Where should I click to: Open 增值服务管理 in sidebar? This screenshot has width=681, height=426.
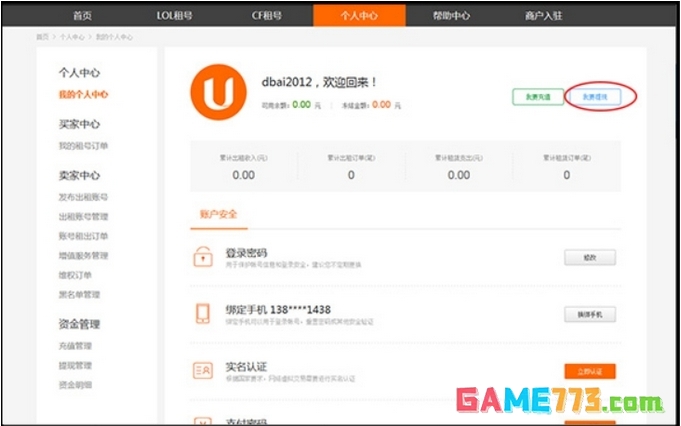83,255
